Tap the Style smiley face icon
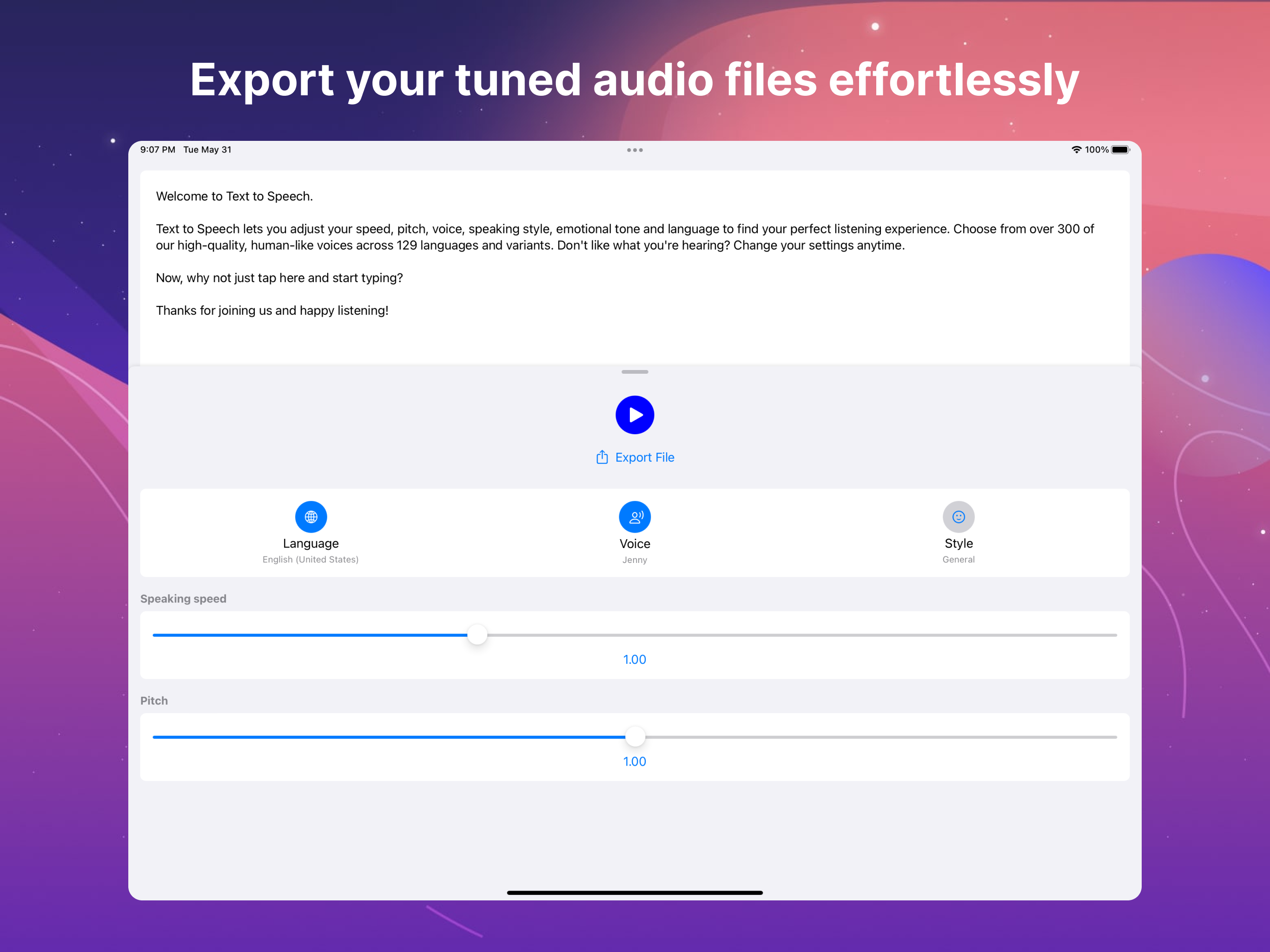 pyautogui.click(x=958, y=516)
